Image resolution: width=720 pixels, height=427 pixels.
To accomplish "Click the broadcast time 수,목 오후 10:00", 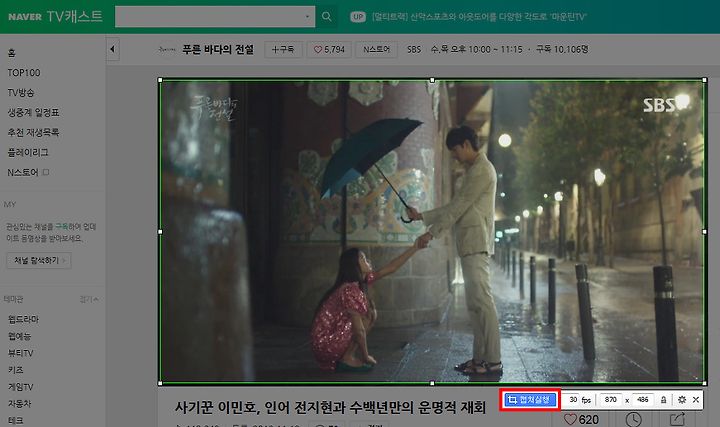I will pyautogui.click(x=476, y=49).
